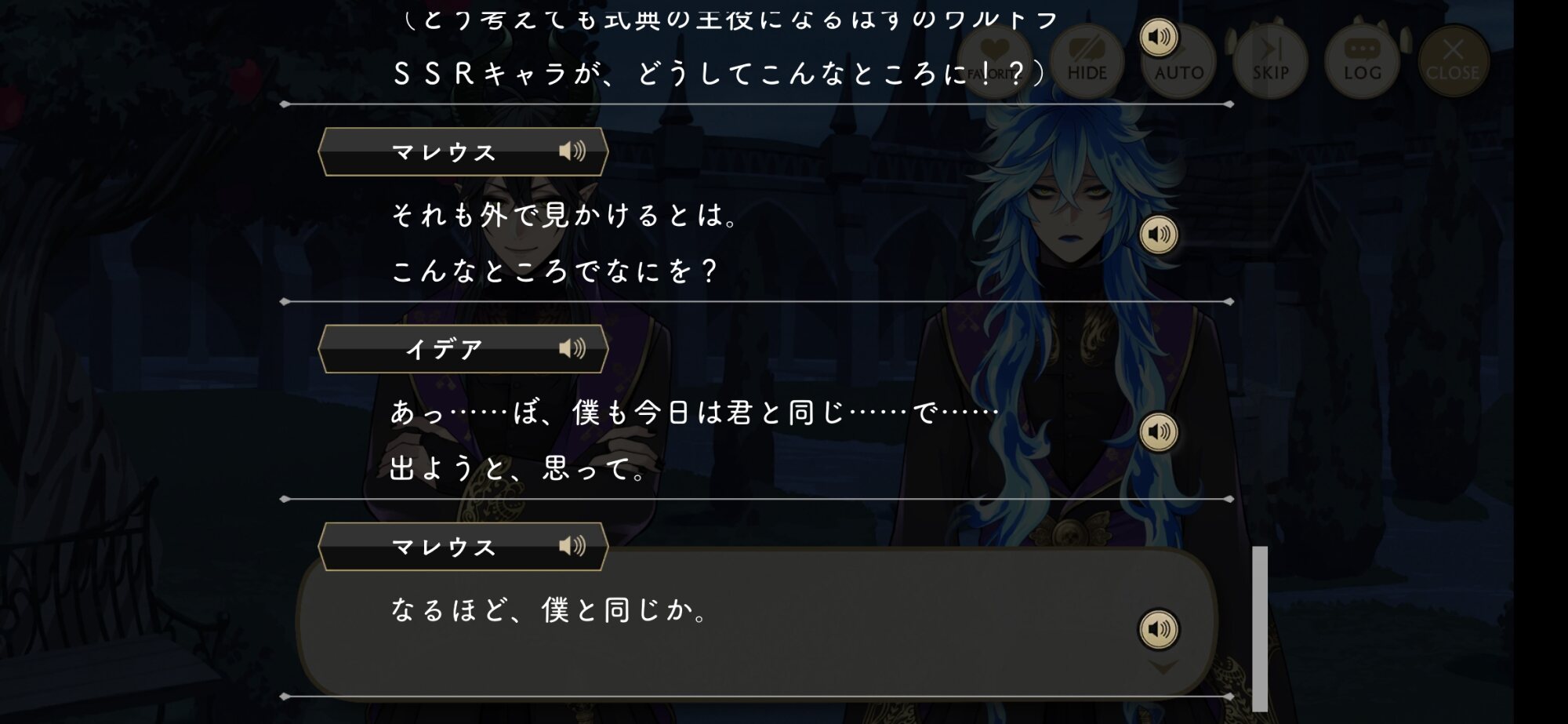Tap speaker icon on イデア name tag
Viewport: 1568px width, 724px height.
point(572,348)
